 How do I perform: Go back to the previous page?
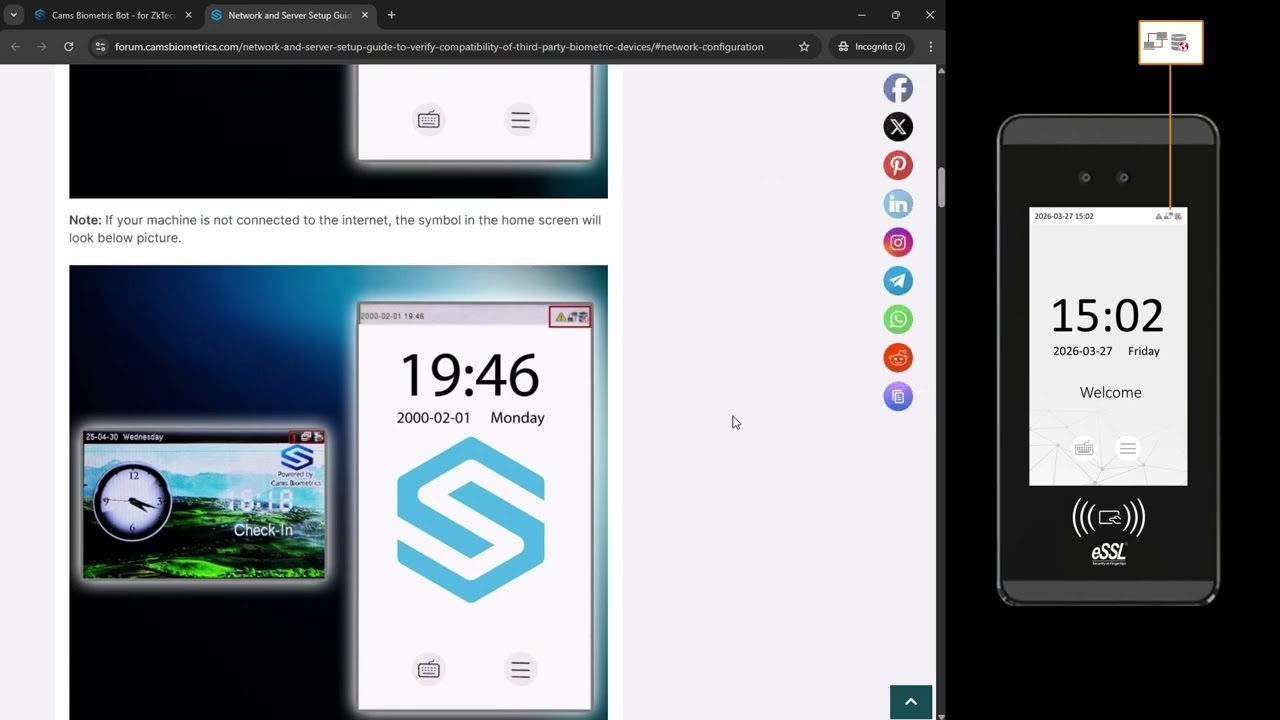15,46
